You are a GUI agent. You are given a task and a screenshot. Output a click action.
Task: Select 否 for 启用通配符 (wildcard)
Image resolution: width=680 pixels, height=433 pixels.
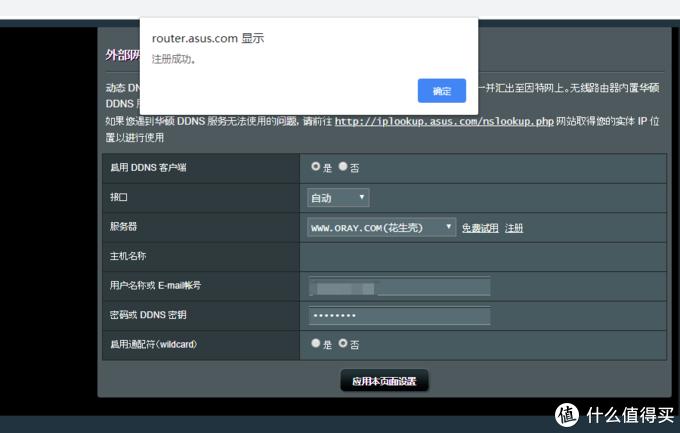[343, 343]
